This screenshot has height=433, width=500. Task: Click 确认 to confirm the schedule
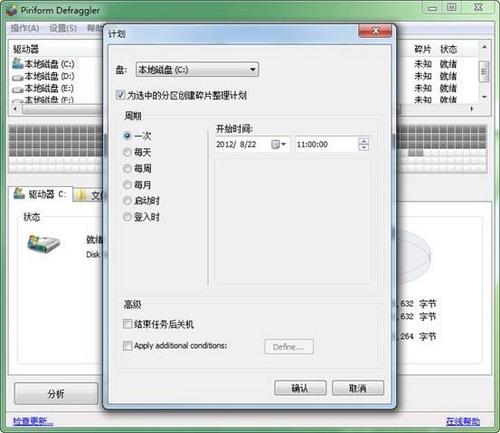(x=300, y=388)
